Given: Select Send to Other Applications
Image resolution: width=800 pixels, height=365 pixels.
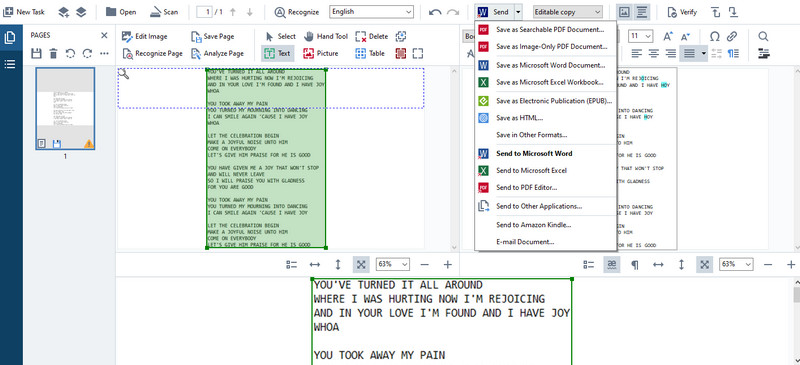Looking at the screenshot, I should tap(545, 206).
